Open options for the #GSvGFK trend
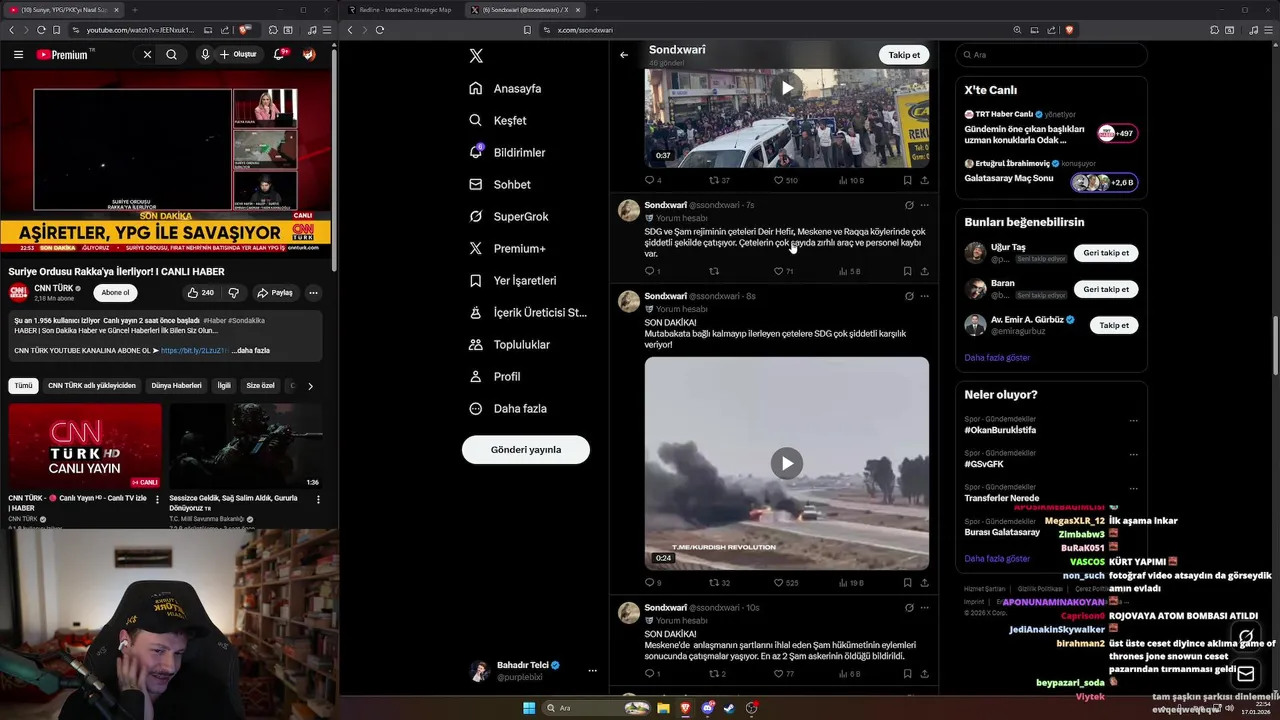Viewport: 1280px width, 720px height. click(x=1133, y=455)
